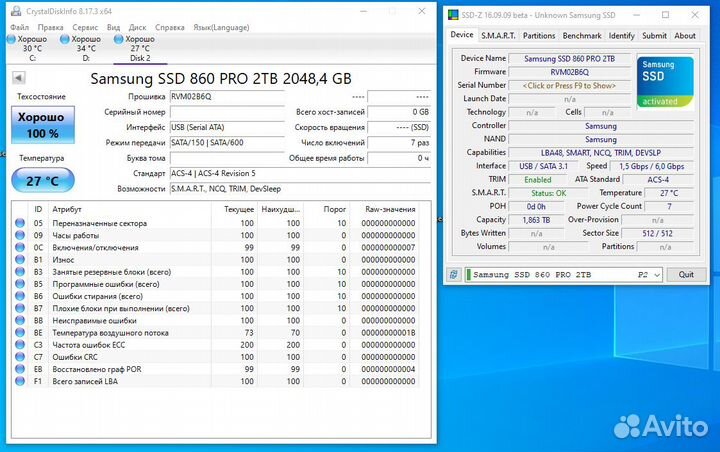The width and height of the screenshot is (720, 452).
Task: Select the Включения/отключения attribute text
Action: click(x=95, y=248)
